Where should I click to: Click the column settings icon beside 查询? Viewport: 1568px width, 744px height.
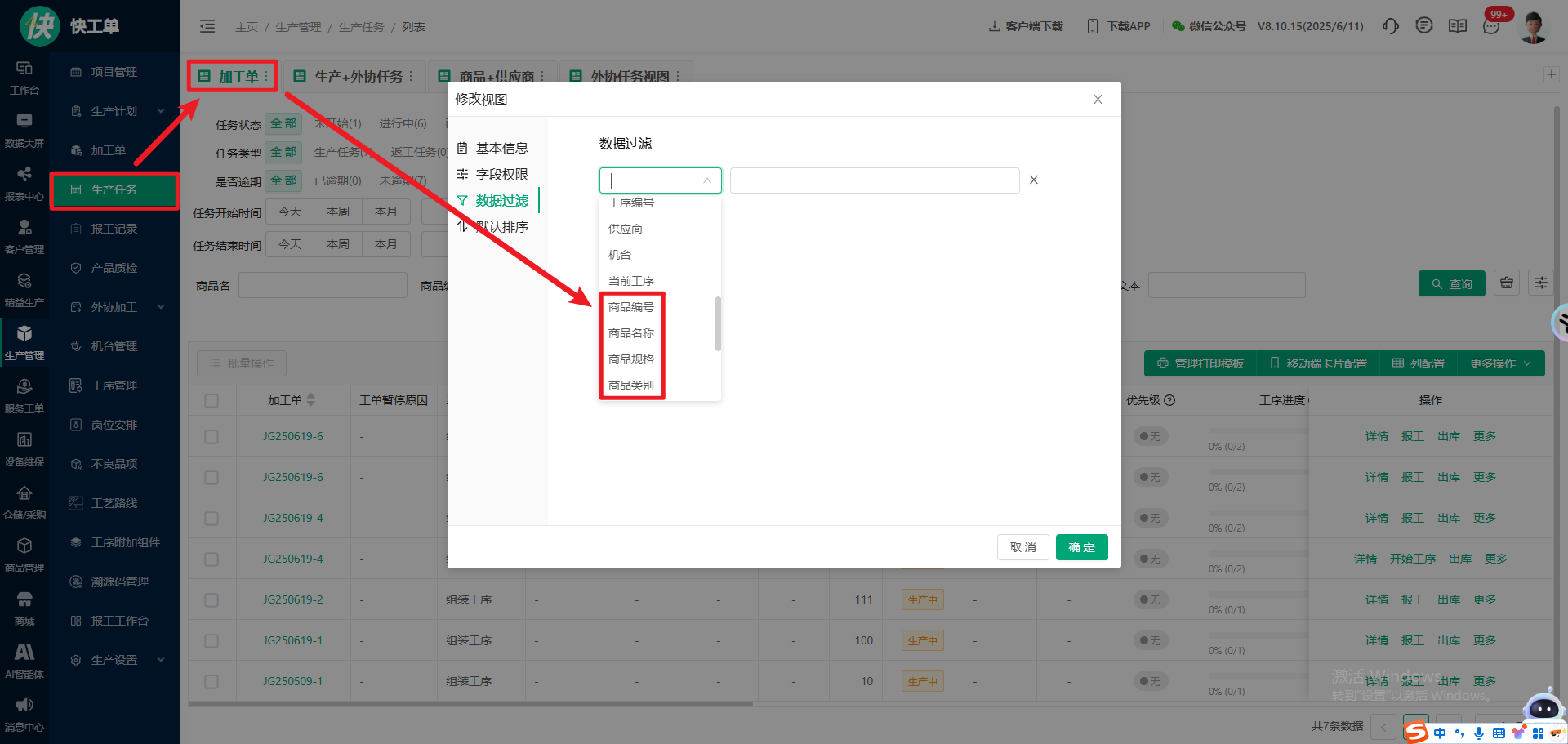pyautogui.click(x=1540, y=283)
